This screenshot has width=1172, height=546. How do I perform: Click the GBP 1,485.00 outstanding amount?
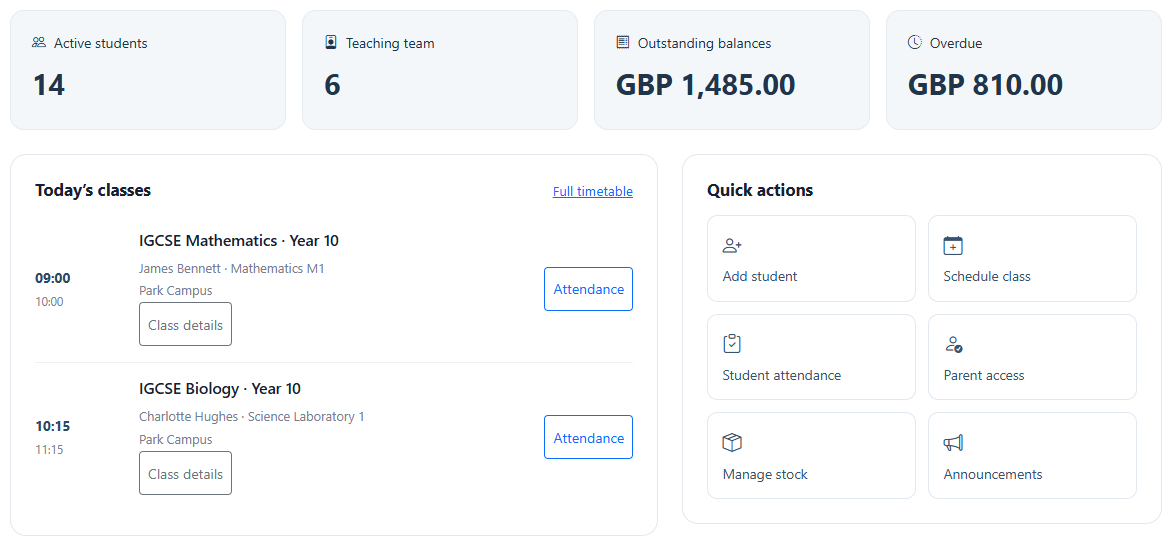pyautogui.click(x=706, y=85)
